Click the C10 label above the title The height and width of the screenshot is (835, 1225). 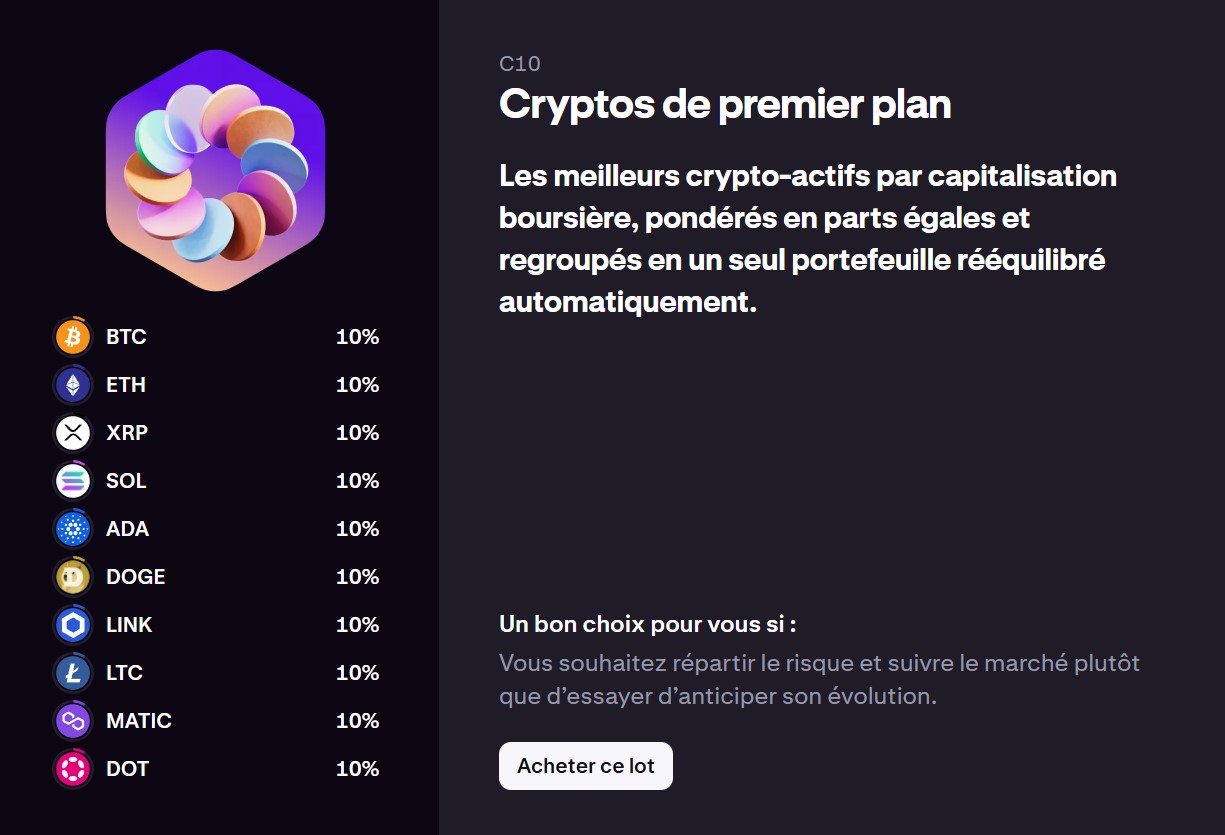pos(518,64)
